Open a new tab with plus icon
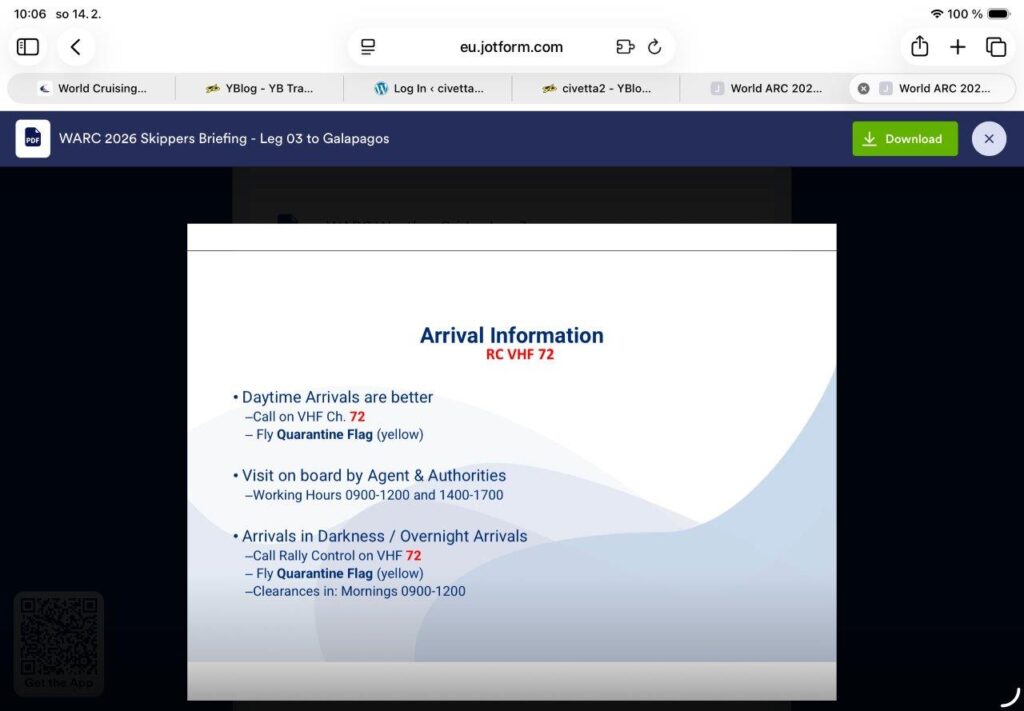Screen dimensions: 1024x711 tap(957, 47)
